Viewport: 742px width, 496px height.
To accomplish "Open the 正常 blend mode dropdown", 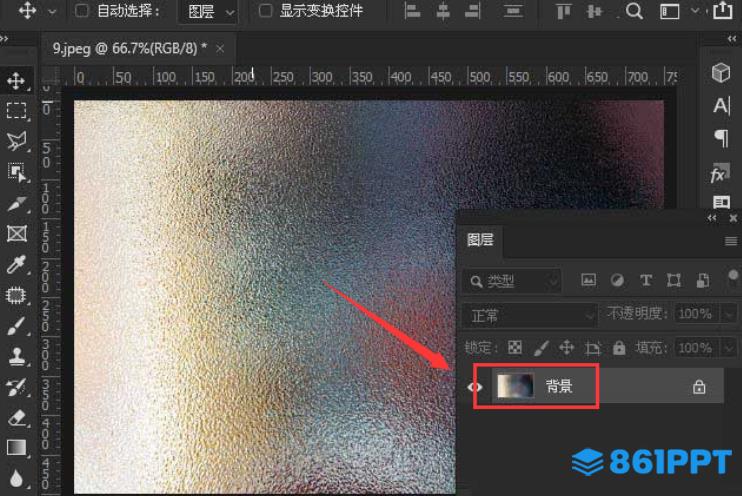I will coord(530,315).
